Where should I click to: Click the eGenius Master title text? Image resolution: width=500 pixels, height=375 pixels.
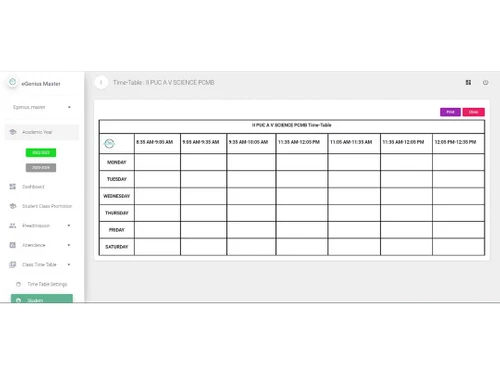[x=41, y=84]
